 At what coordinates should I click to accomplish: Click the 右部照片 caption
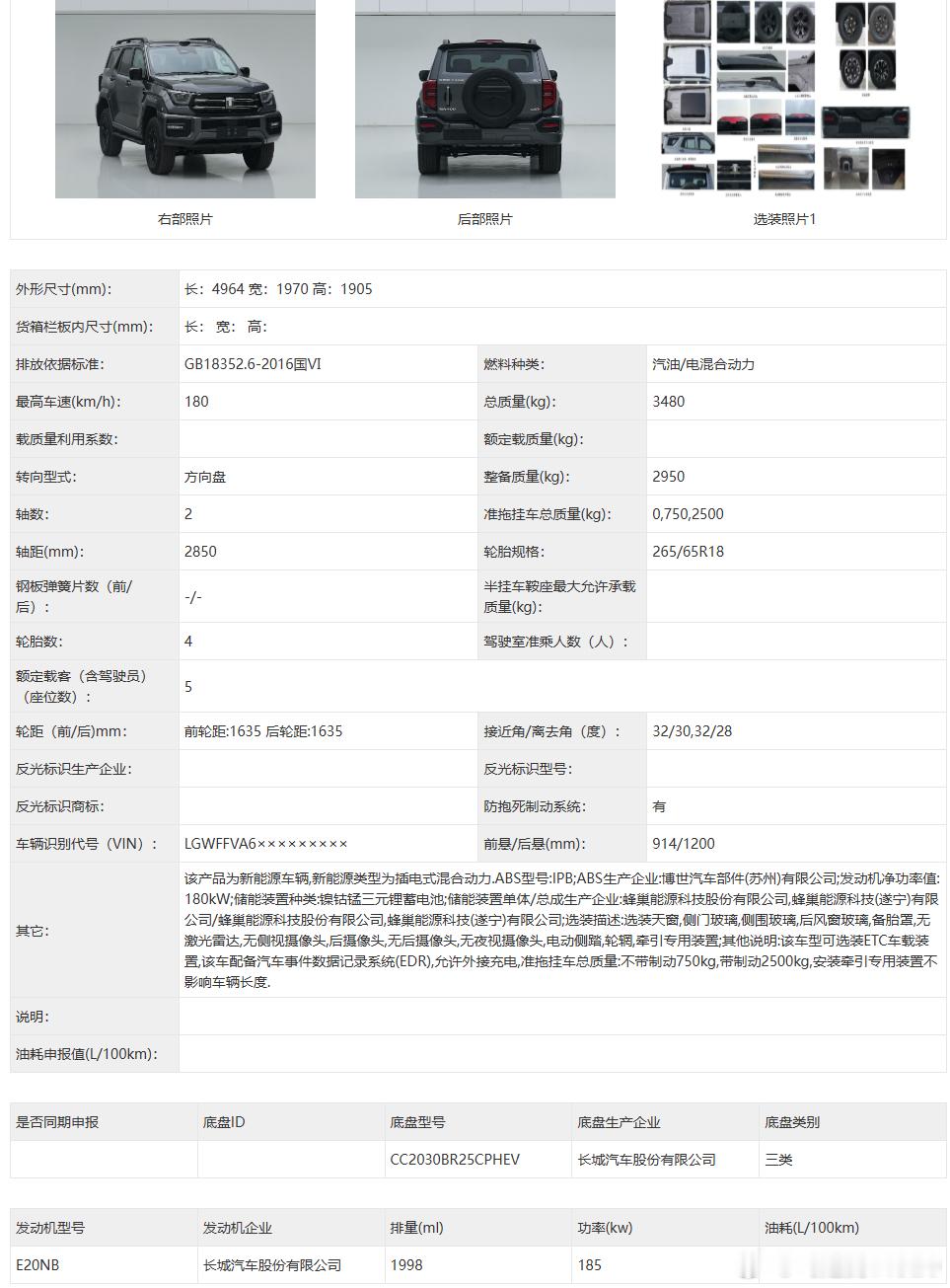pyautogui.click(x=185, y=219)
